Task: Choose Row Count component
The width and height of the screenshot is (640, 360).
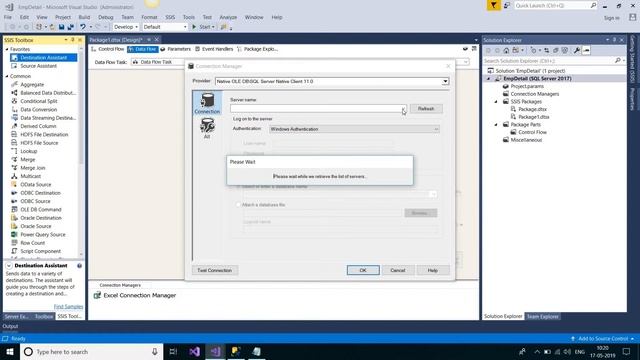Action: [32, 243]
